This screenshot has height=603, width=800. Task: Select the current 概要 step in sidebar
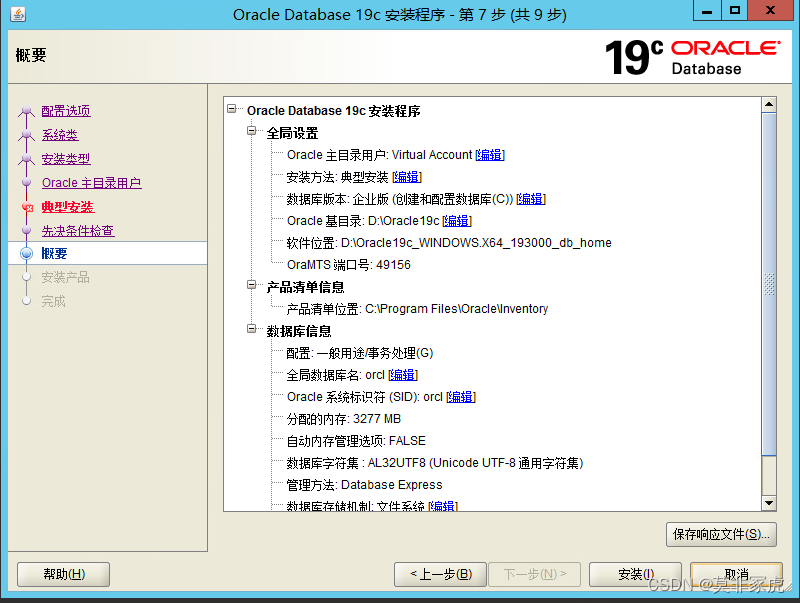point(108,253)
